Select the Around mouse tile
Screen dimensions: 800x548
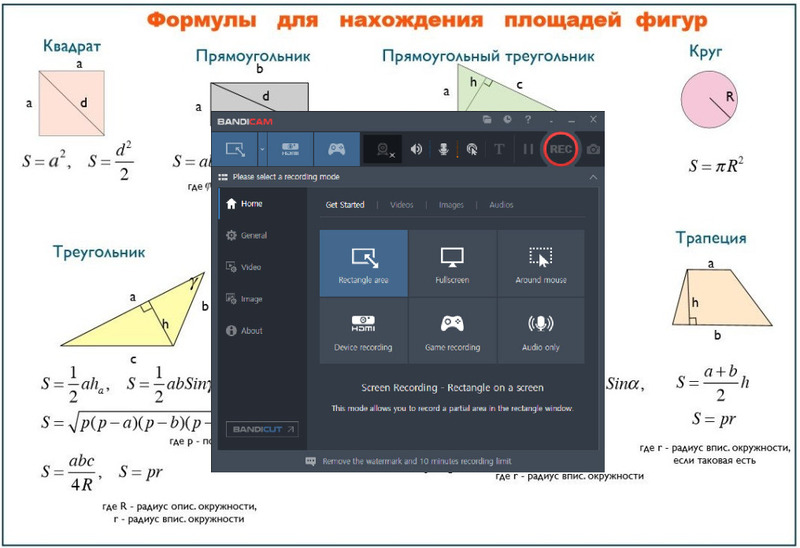click(x=541, y=263)
